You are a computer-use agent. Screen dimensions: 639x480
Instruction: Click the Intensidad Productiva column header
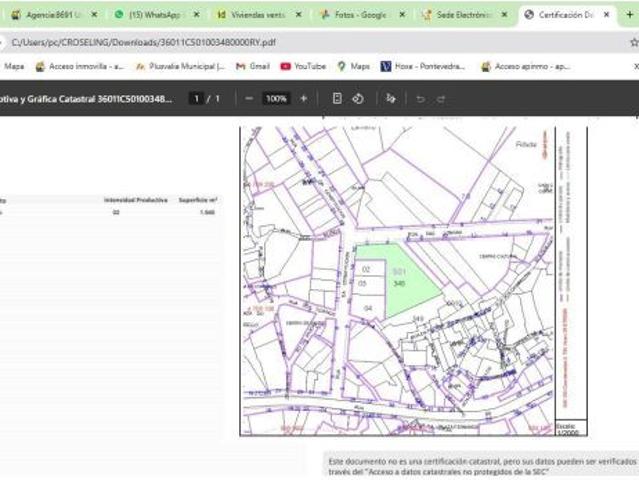click(135, 200)
